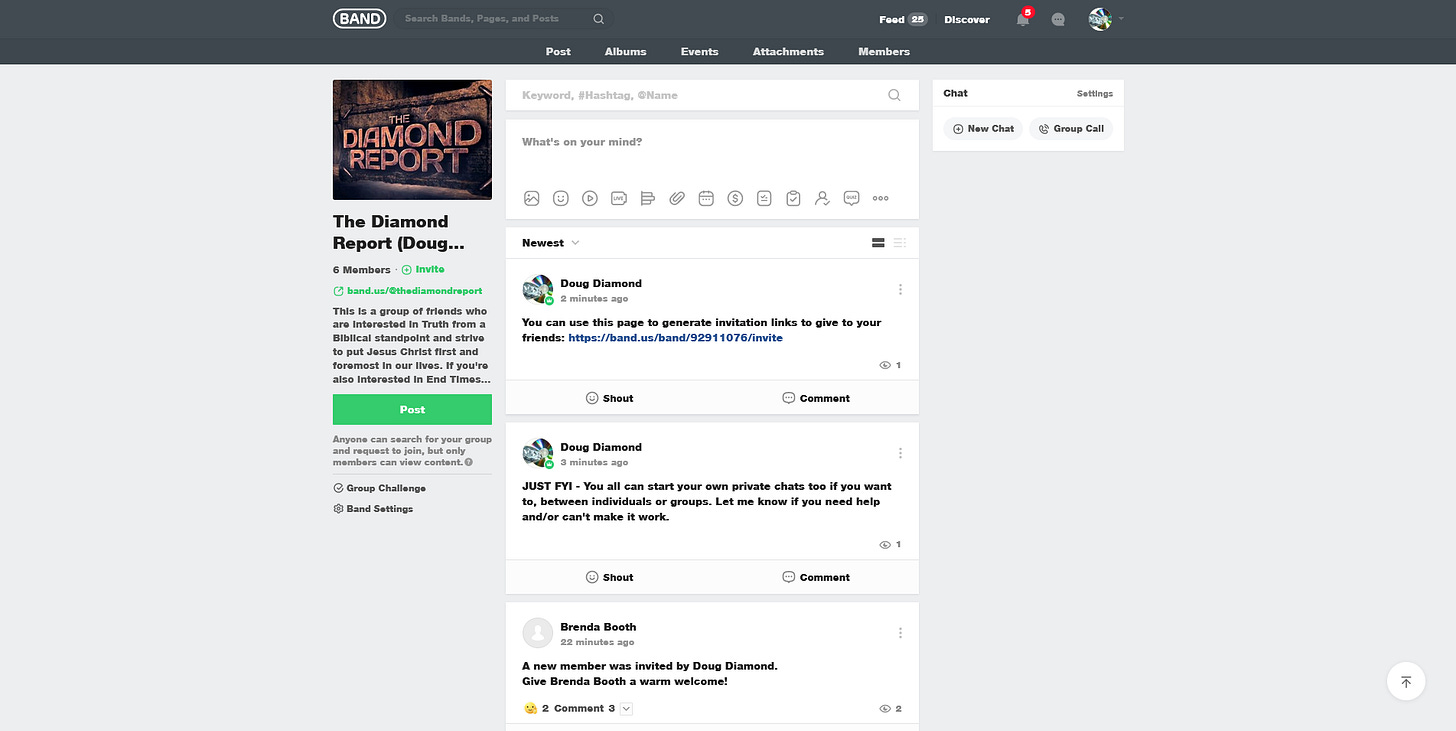Image resolution: width=1456 pixels, height=731 pixels.
Task: Start a LIVE broadcast from composer
Action: tap(619, 198)
